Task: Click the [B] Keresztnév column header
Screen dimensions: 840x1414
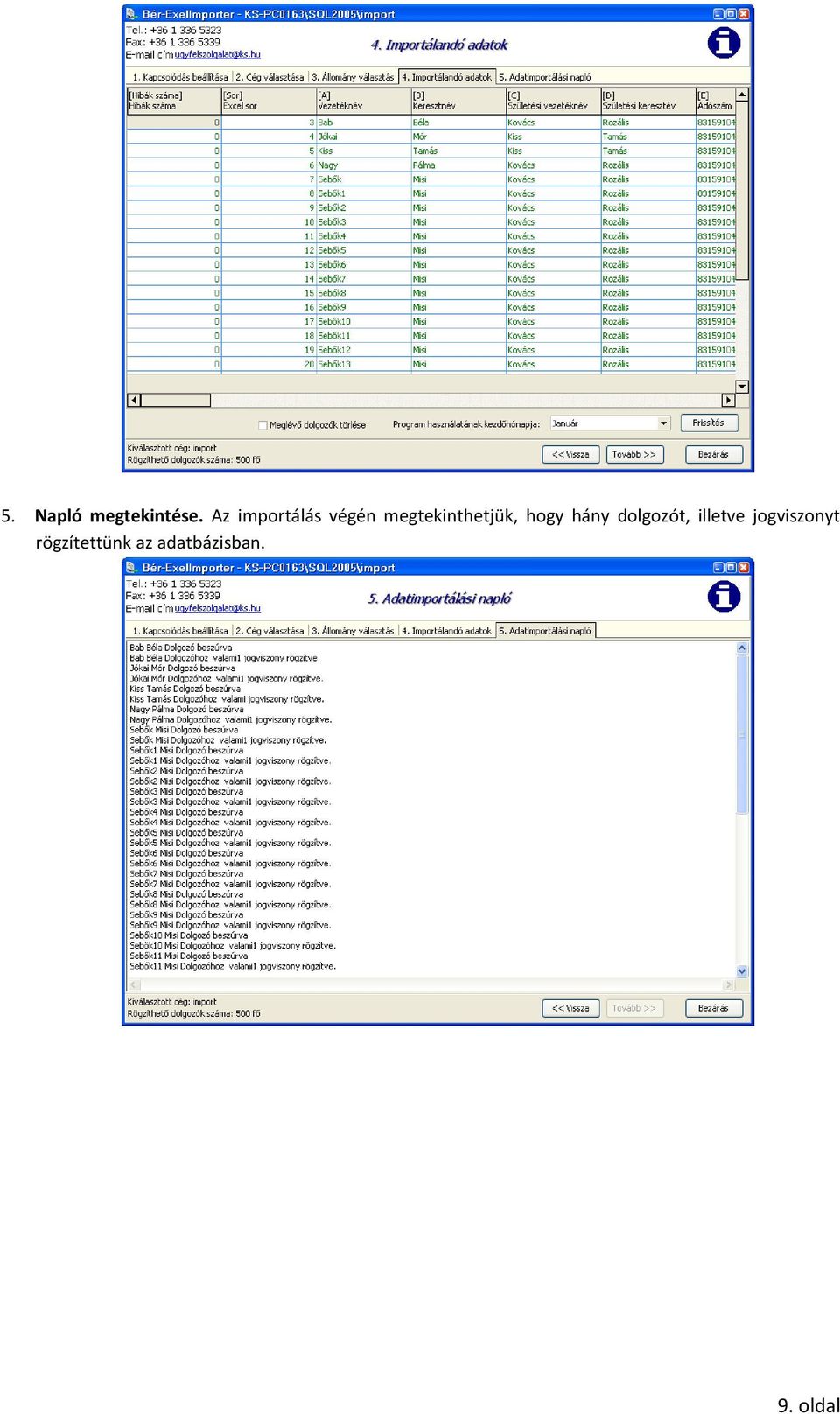Action: pyautogui.click(x=458, y=101)
